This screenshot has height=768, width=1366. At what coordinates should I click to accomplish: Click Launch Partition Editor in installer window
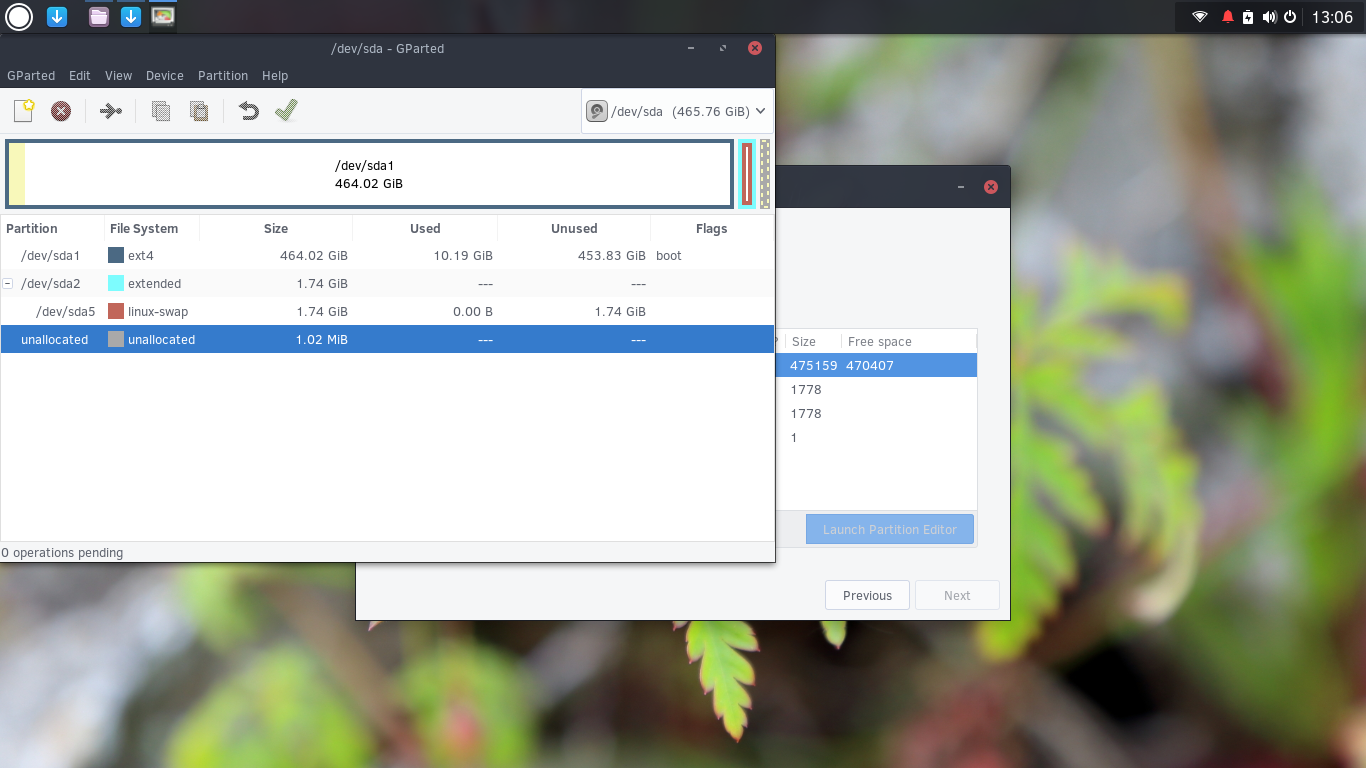coord(890,530)
